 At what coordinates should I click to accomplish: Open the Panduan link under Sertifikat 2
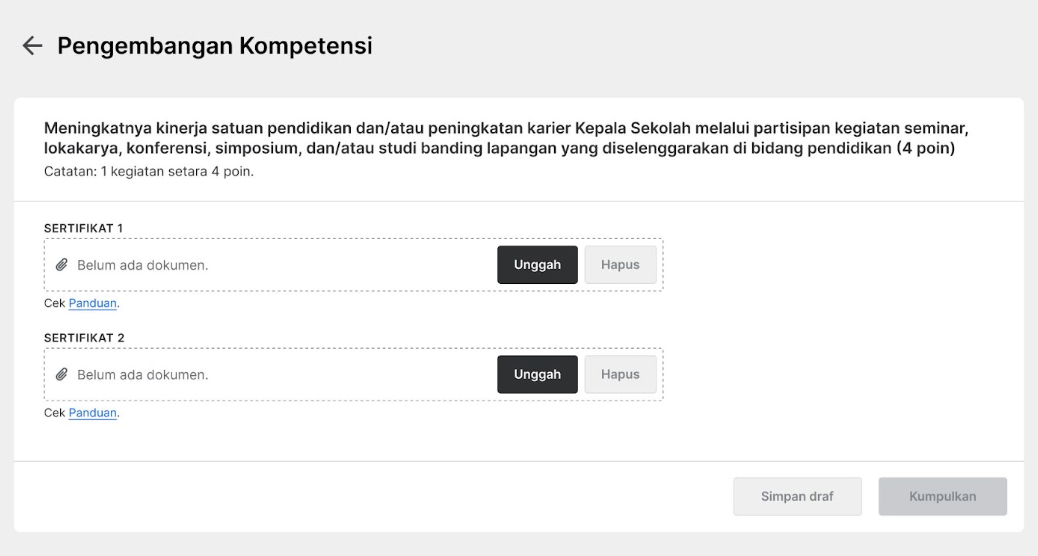(x=93, y=413)
